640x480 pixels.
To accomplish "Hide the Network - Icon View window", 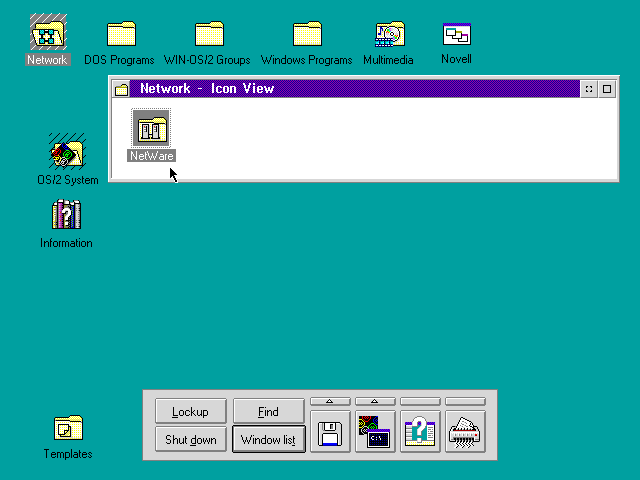I will (x=589, y=89).
